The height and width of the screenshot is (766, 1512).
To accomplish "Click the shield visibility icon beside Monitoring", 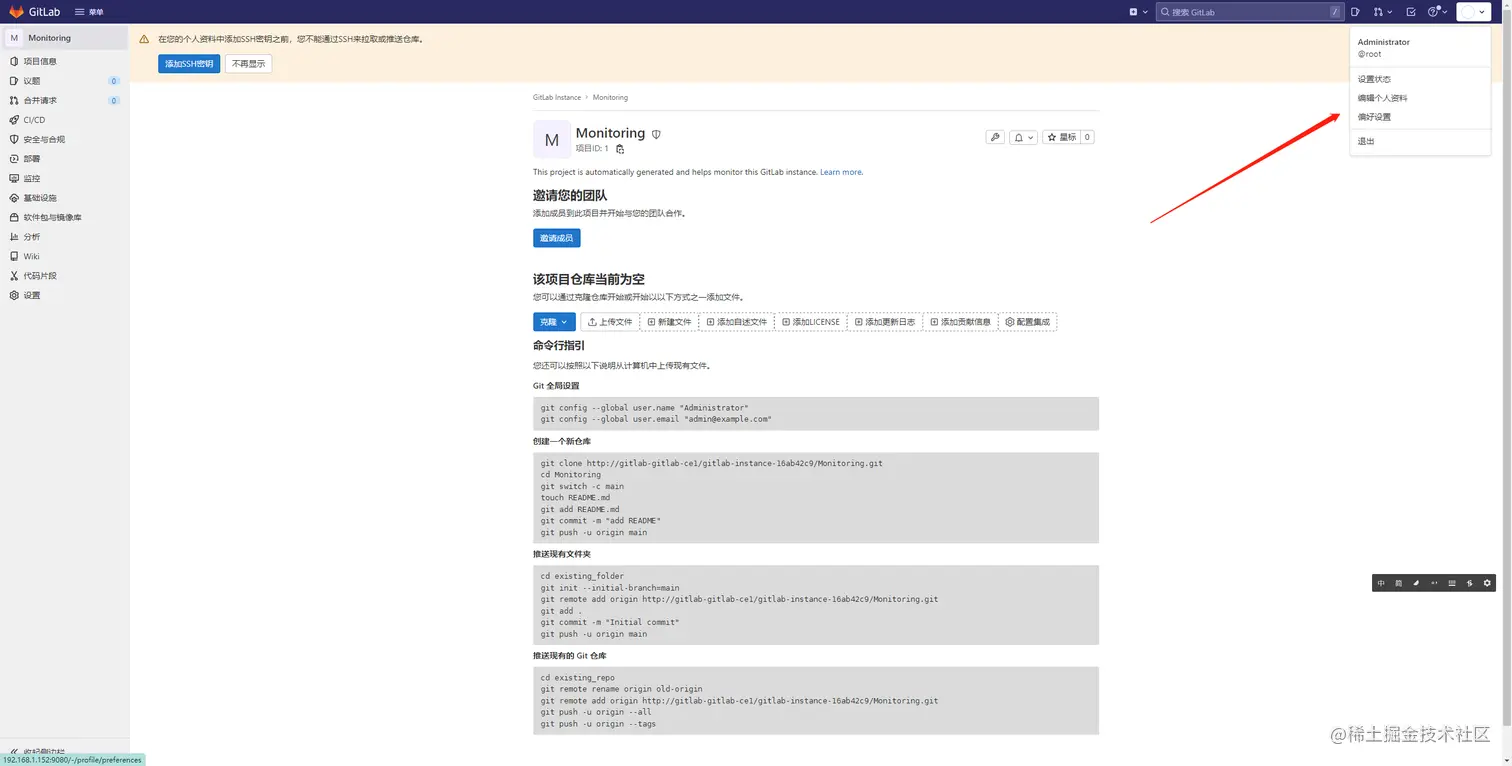I will coord(656,134).
